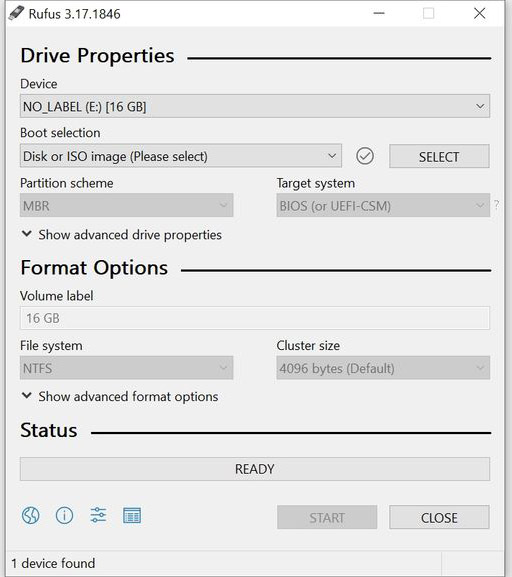Click the CLOSE button
The image size is (512, 577).
(x=439, y=517)
